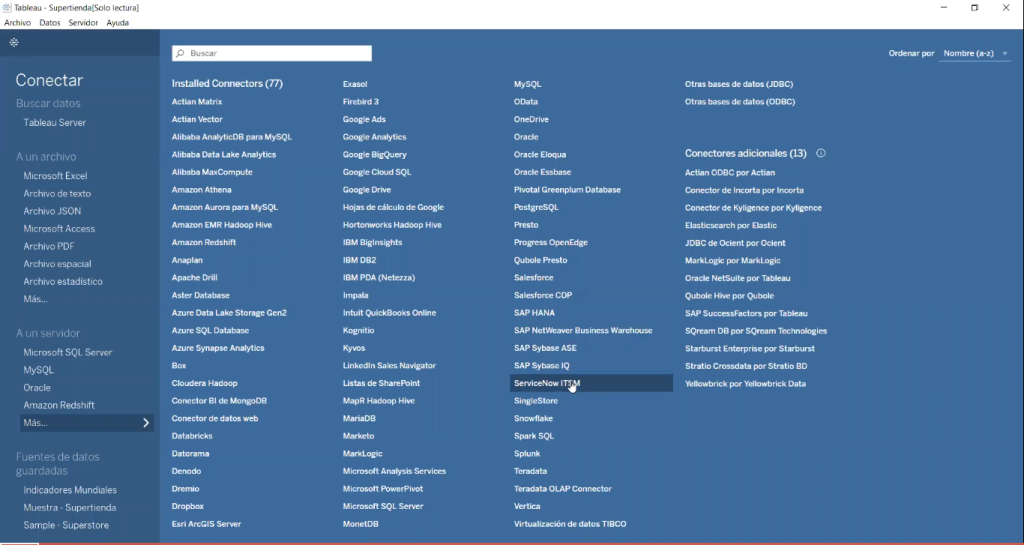The image size is (1024, 545).
Task: Open the Servidor menu
Action: (x=83, y=23)
